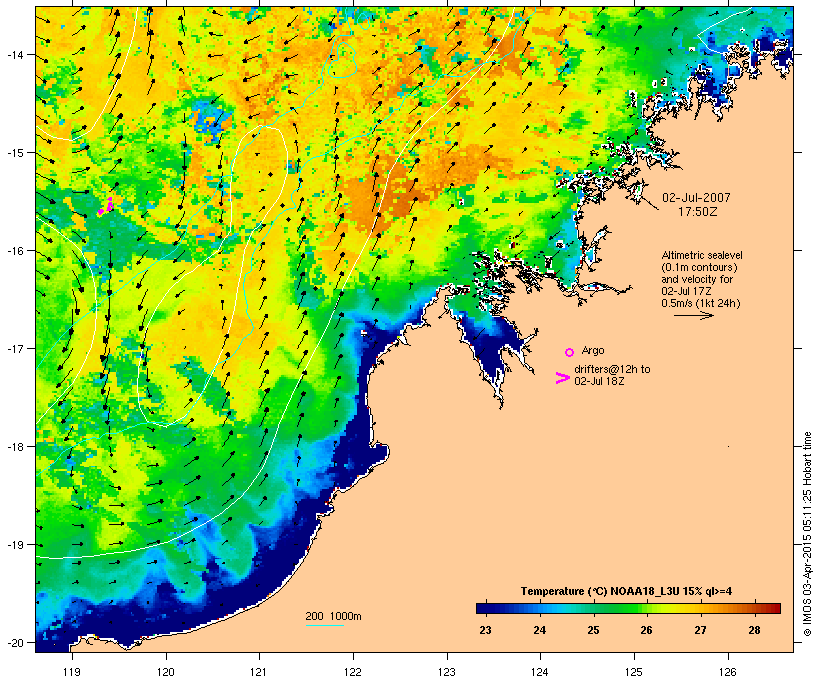Click the latitude label -14

coord(14,54)
